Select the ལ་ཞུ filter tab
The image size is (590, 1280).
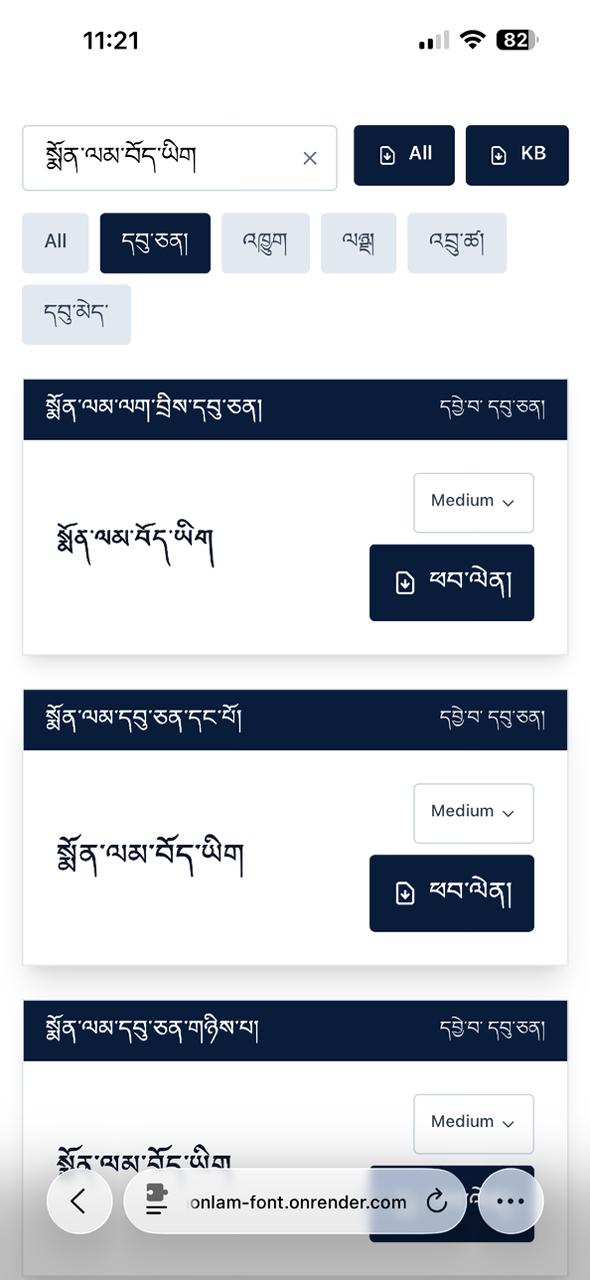(x=358, y=243)
